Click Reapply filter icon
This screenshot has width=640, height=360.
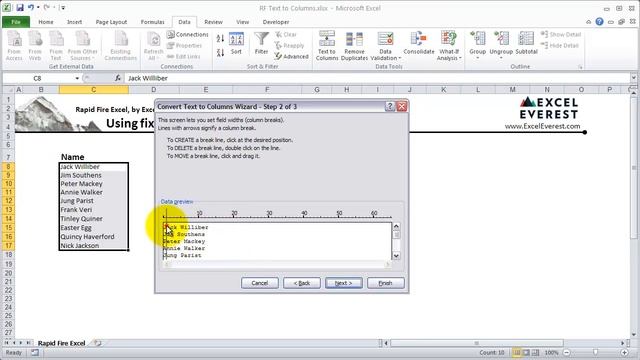pos(289,46)
